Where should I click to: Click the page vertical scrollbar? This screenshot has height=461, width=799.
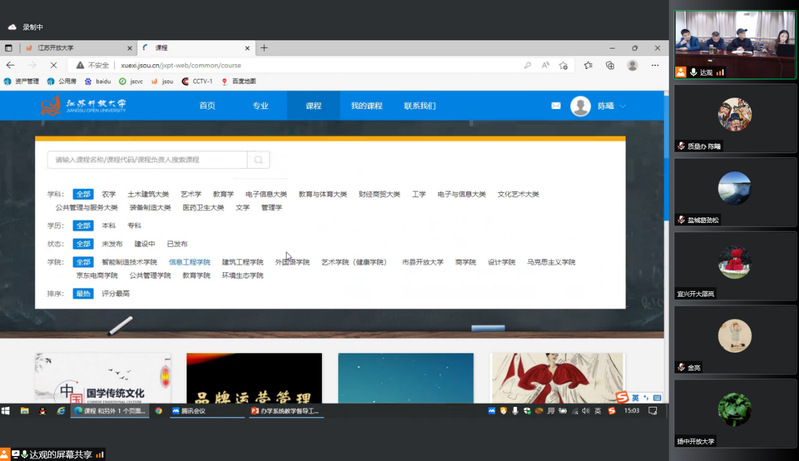pos(667,158)
